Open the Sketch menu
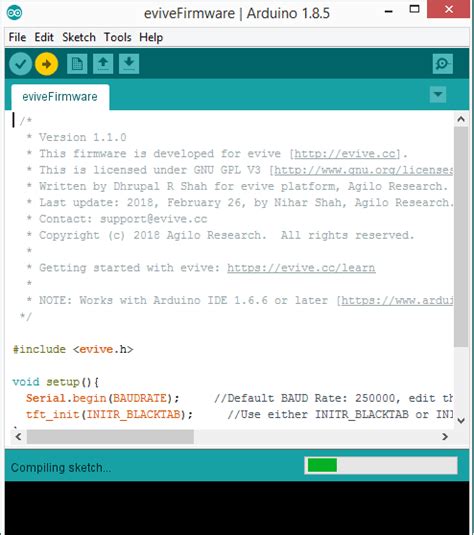 coord(79,37)
